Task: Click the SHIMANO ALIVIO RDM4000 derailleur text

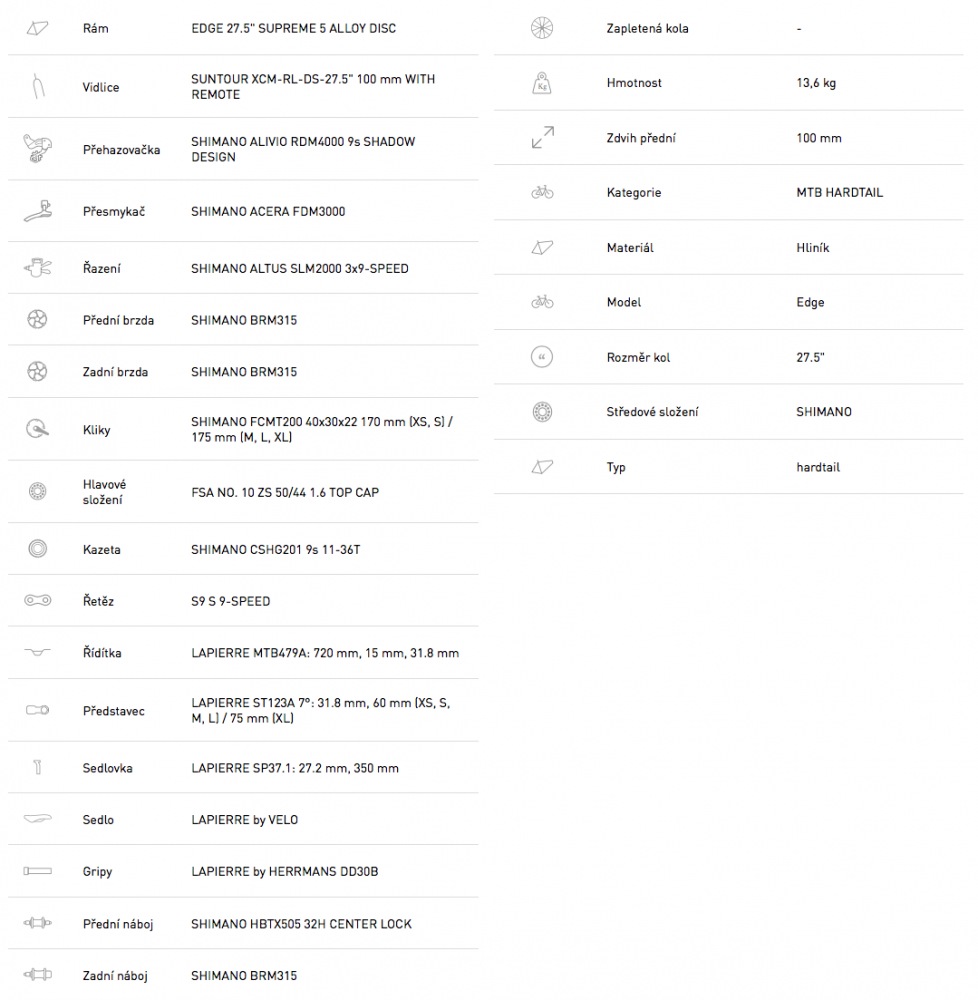Action: (303, 149)
